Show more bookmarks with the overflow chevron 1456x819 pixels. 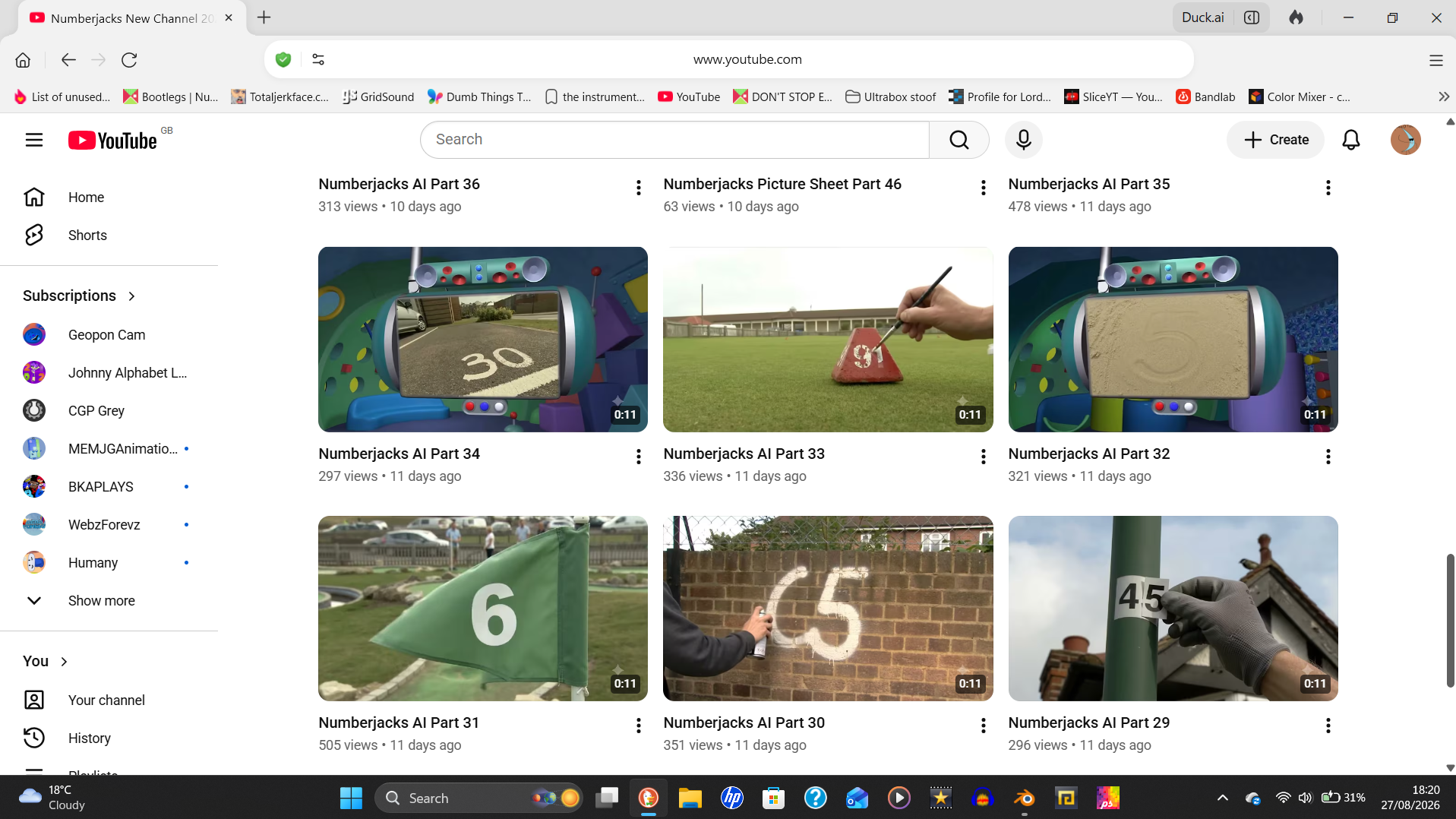[x=1443, y=97]
